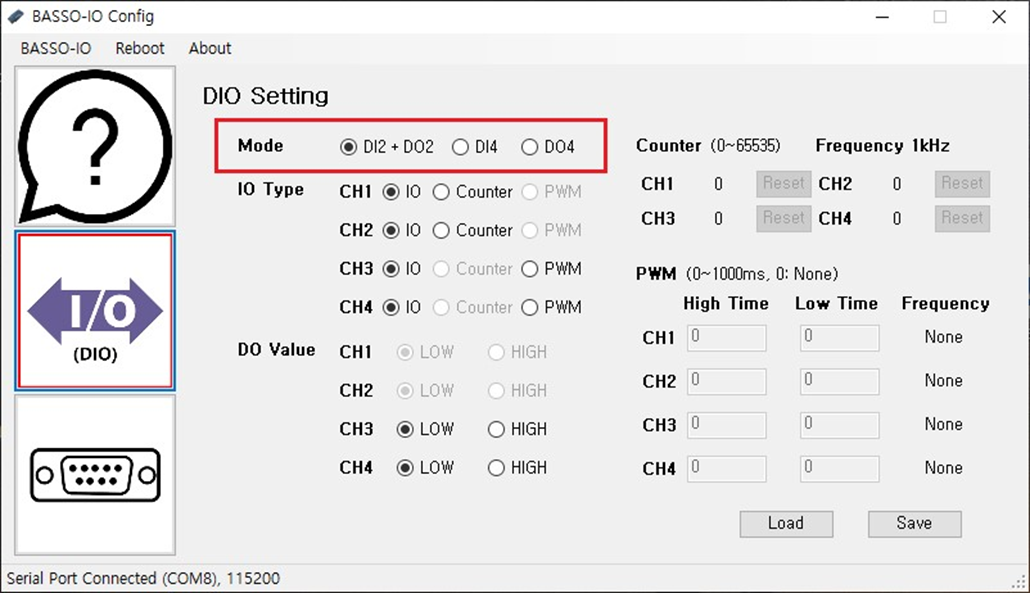Select the I/O (DIO) sidebar icon
This screenshot has width=1030, height=593.
click(x=95, y=310)
